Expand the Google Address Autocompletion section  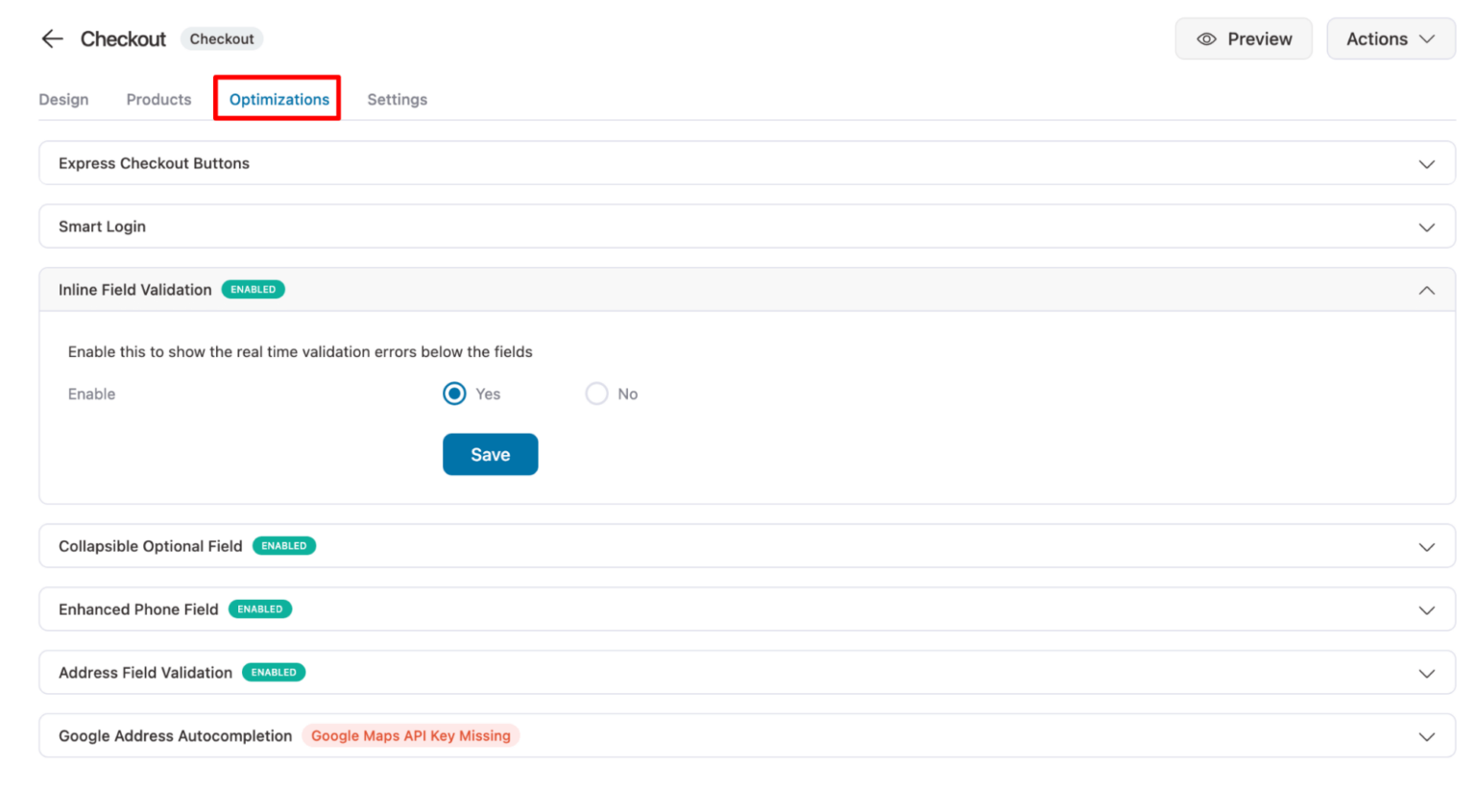point(1427,735)
